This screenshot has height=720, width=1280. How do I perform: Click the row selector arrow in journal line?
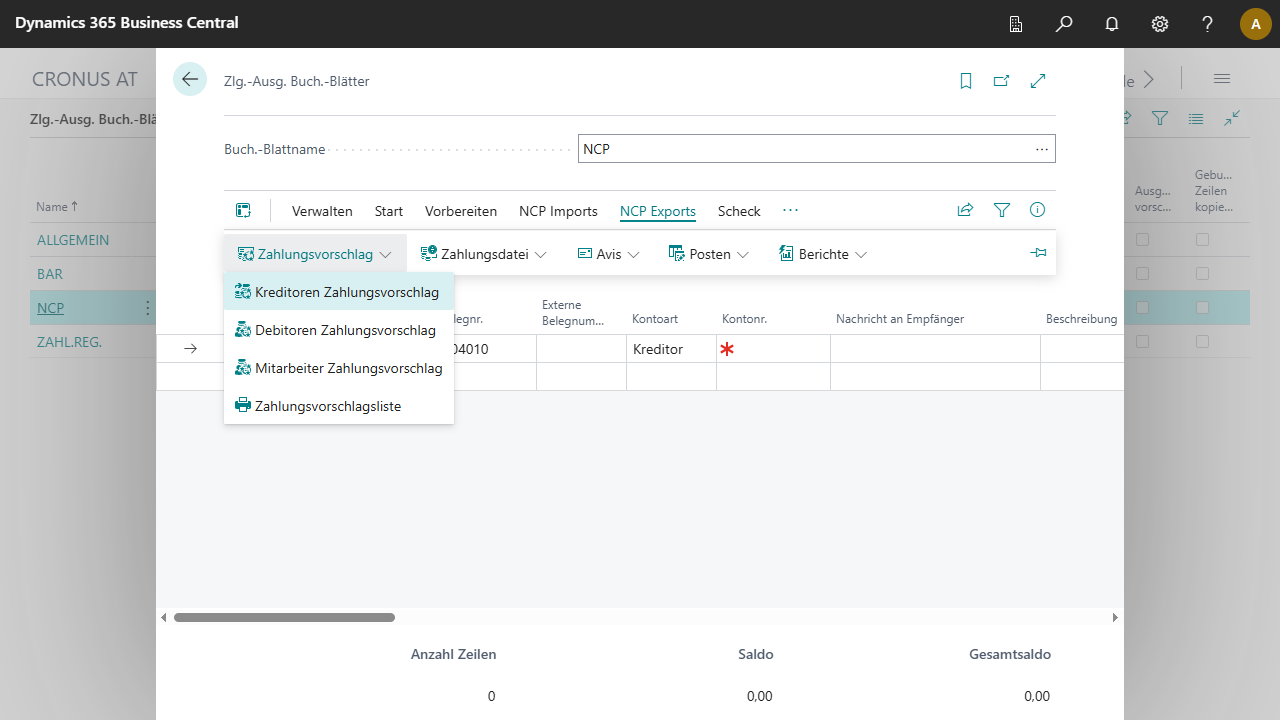190,349
